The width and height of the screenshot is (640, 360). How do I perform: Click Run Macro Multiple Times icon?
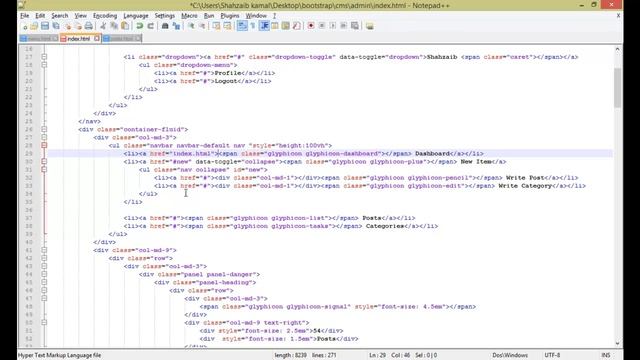click(x=344, y=26)
